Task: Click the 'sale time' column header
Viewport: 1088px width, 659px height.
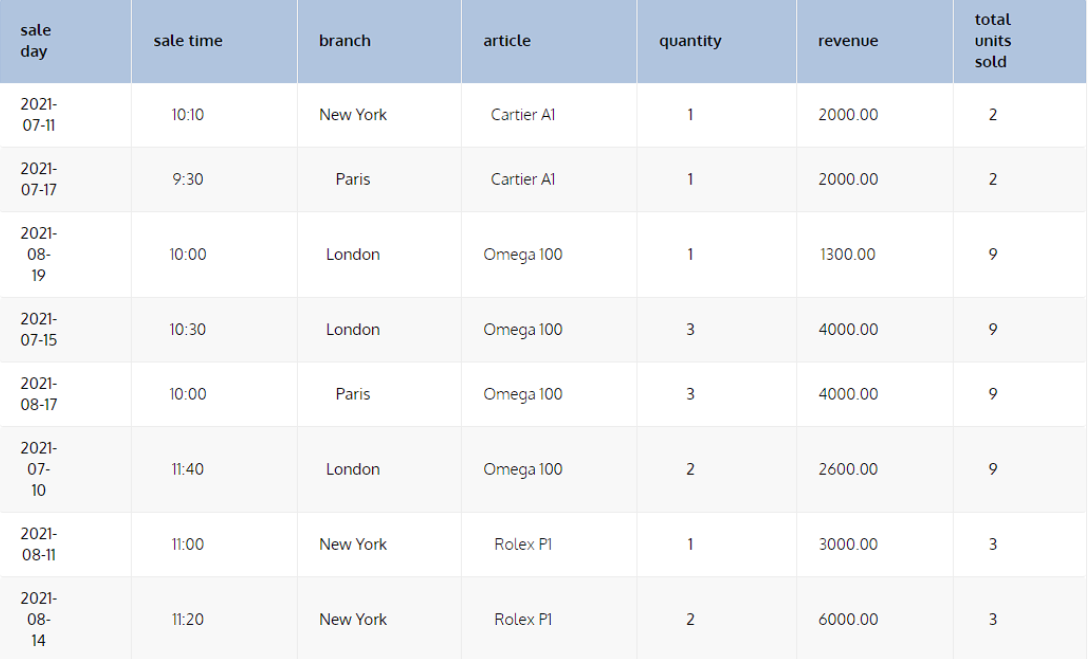Action: point(188,41)
